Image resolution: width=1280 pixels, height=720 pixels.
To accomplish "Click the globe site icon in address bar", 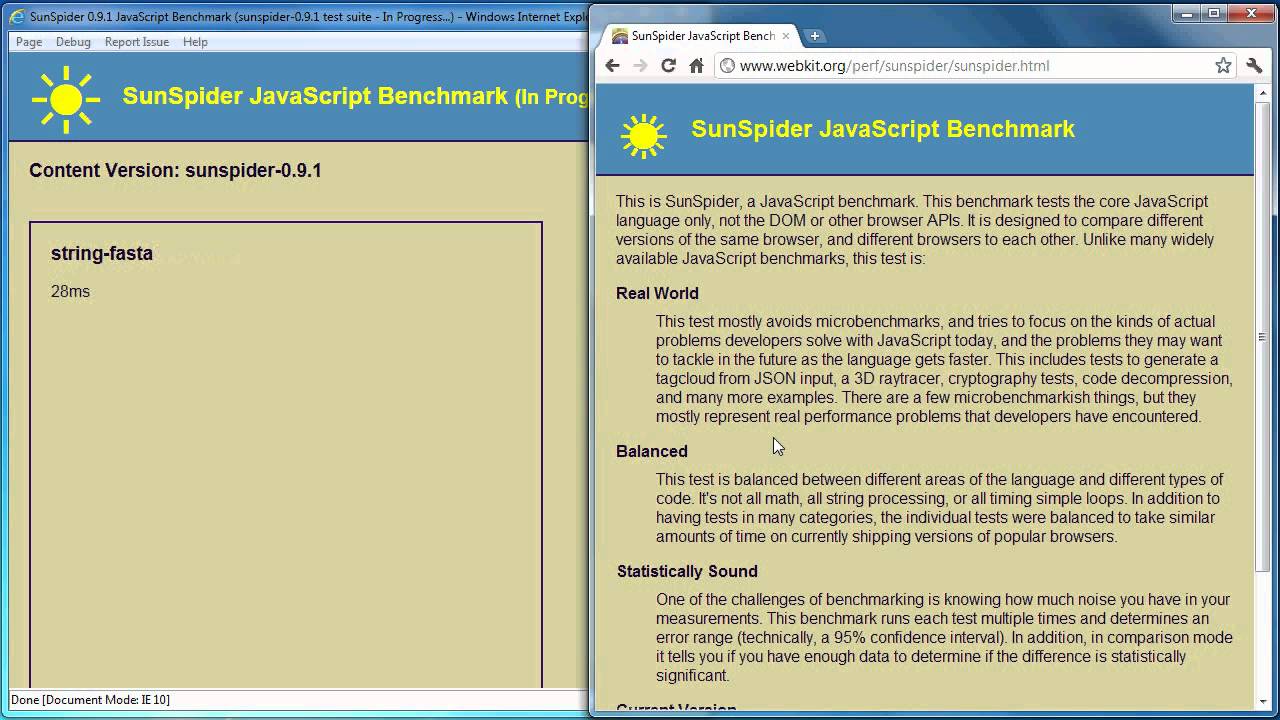I will [x=727, y=66].
